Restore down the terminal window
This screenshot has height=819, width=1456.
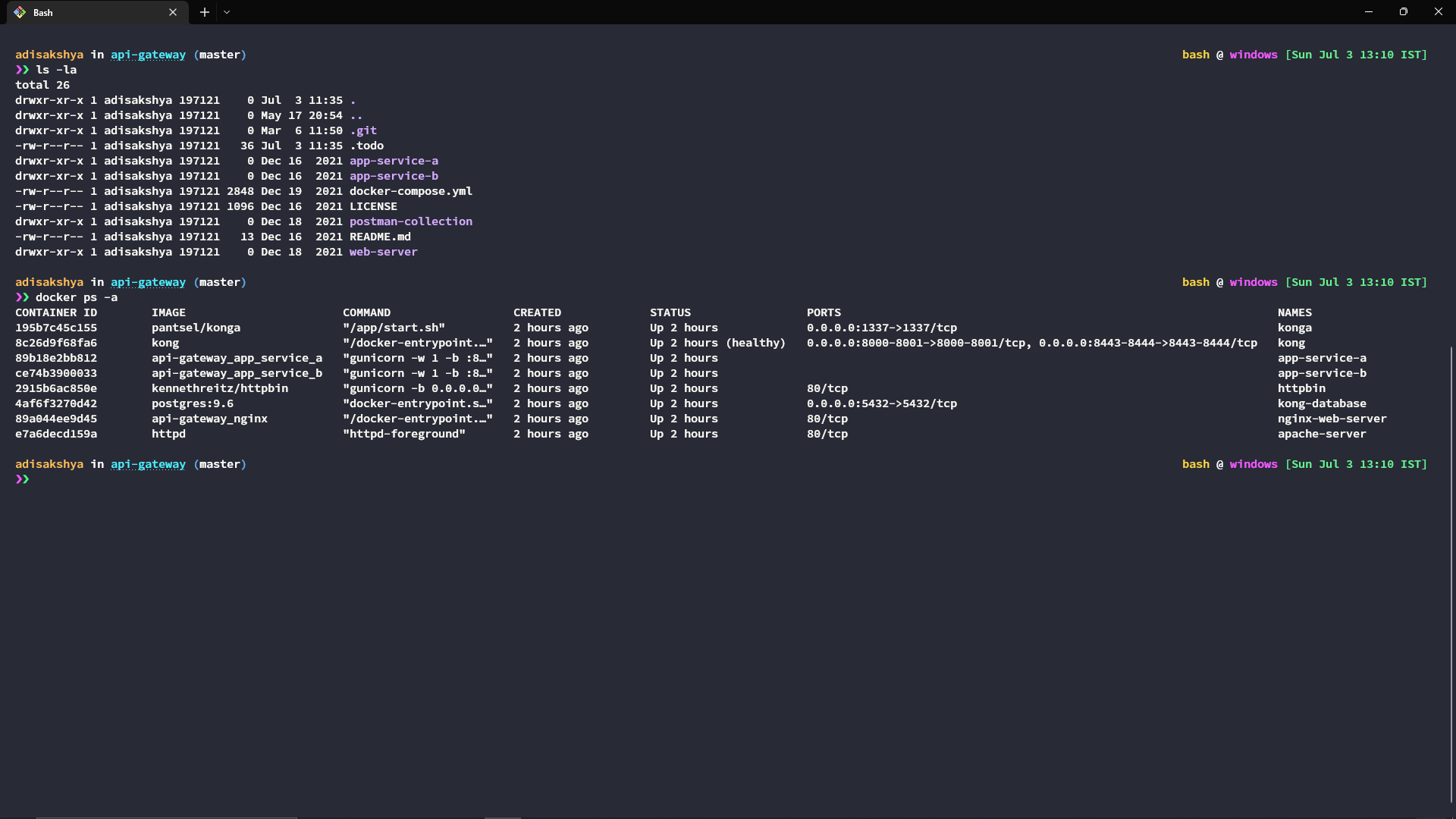1404,12
